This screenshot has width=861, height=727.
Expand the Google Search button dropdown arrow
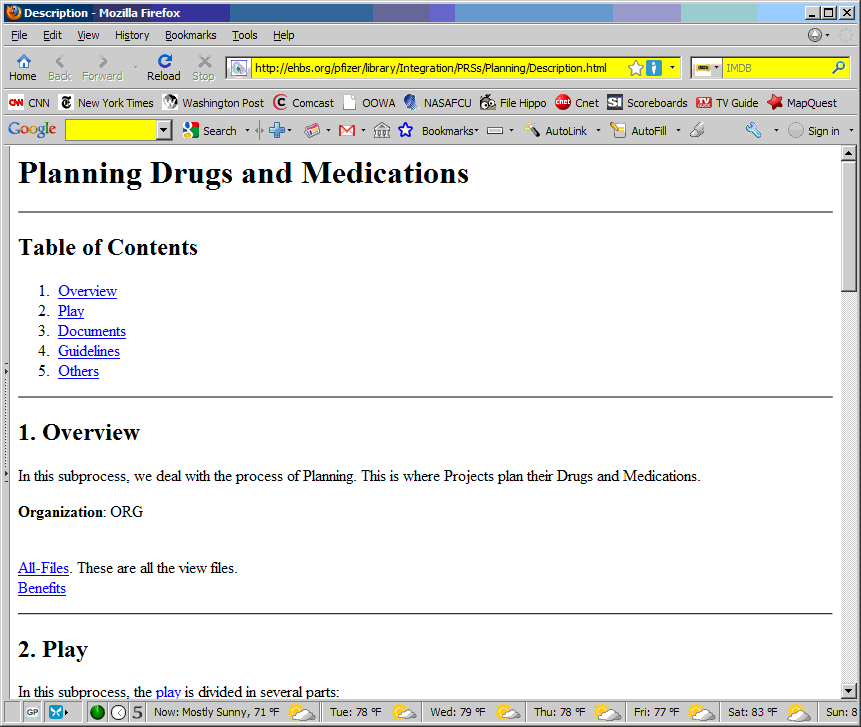(247, 131)
